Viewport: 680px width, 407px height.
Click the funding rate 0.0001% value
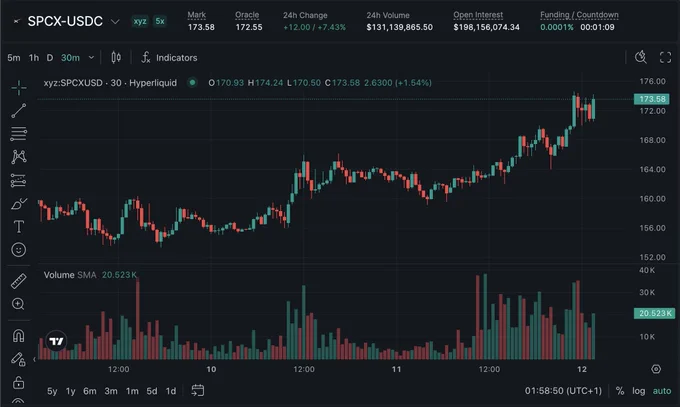(556, 27)
